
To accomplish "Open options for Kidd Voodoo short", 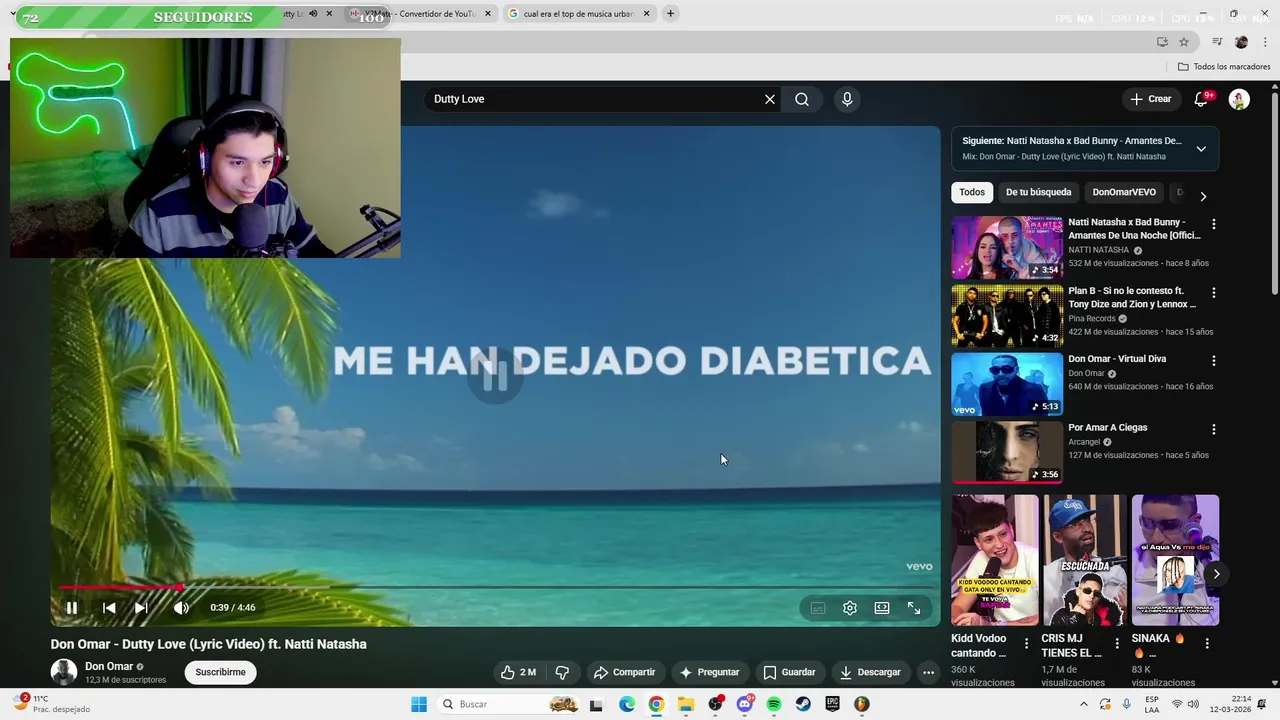I will click(1026, 643).
